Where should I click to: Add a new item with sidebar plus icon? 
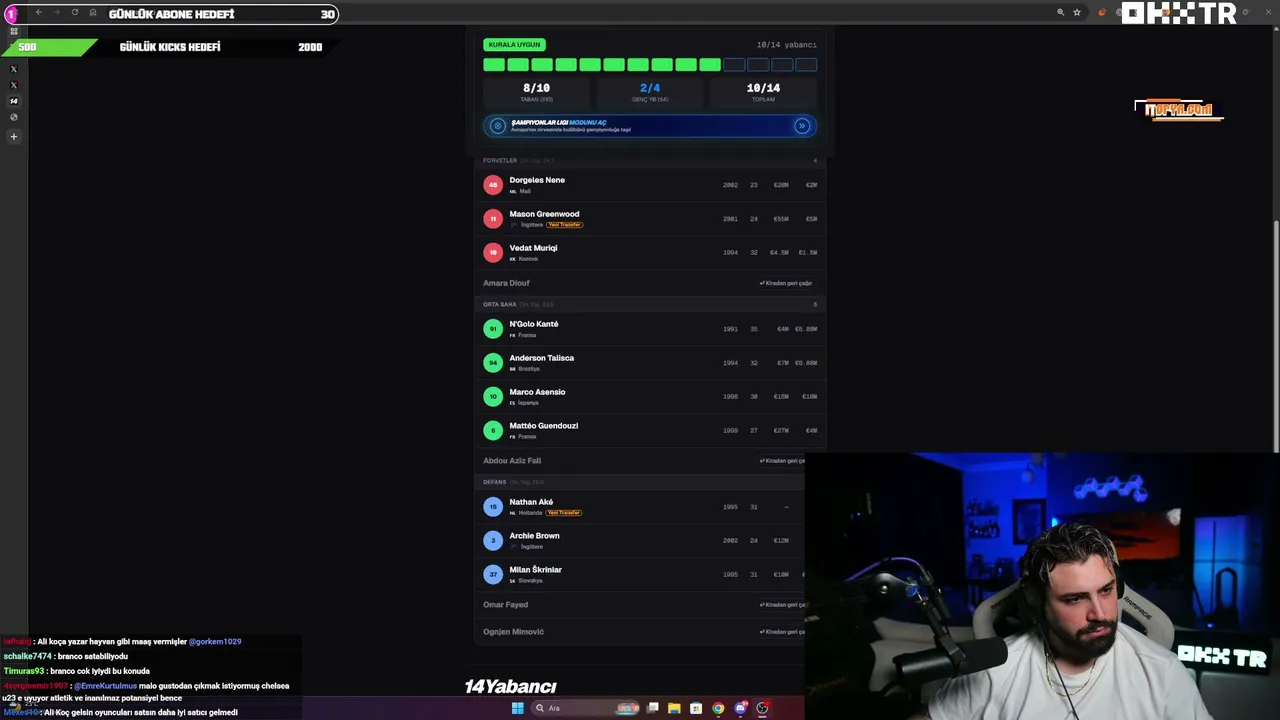point(13,136)
